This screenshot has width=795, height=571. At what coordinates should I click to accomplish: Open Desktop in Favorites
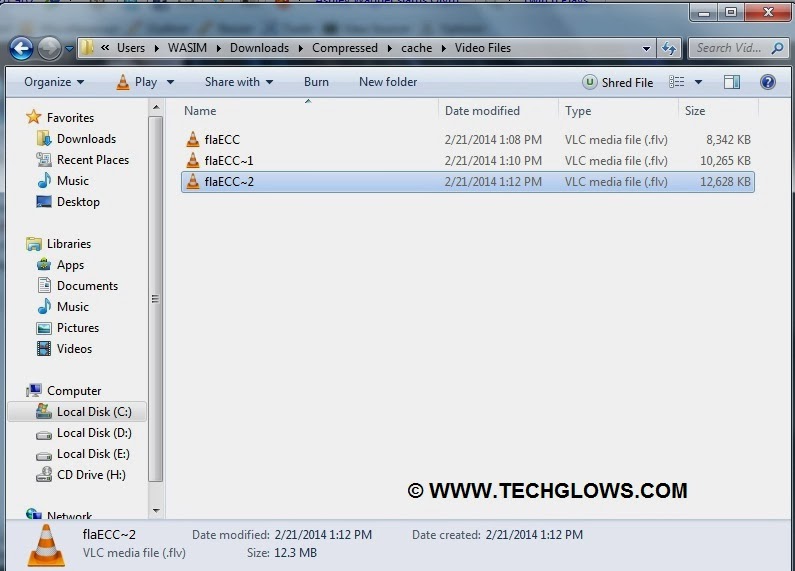[x=78, y=202]
